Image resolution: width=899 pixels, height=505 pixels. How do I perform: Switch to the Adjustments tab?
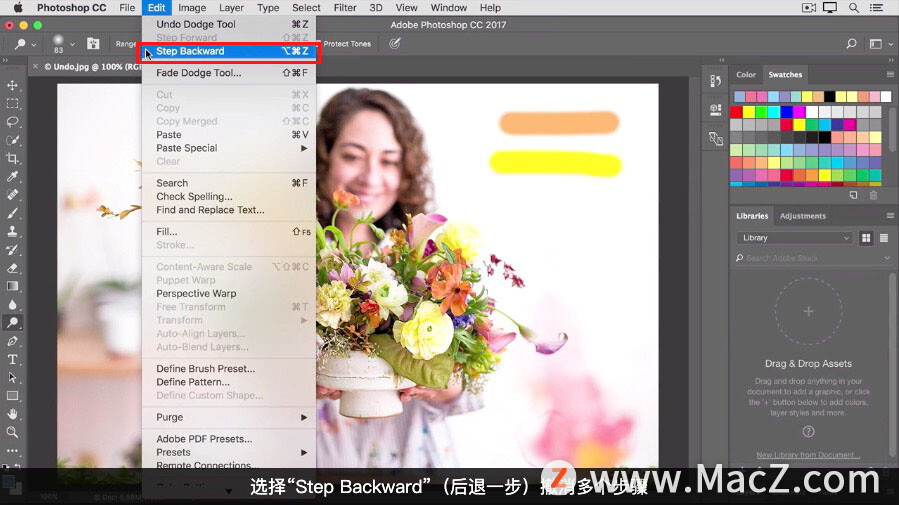803,216
